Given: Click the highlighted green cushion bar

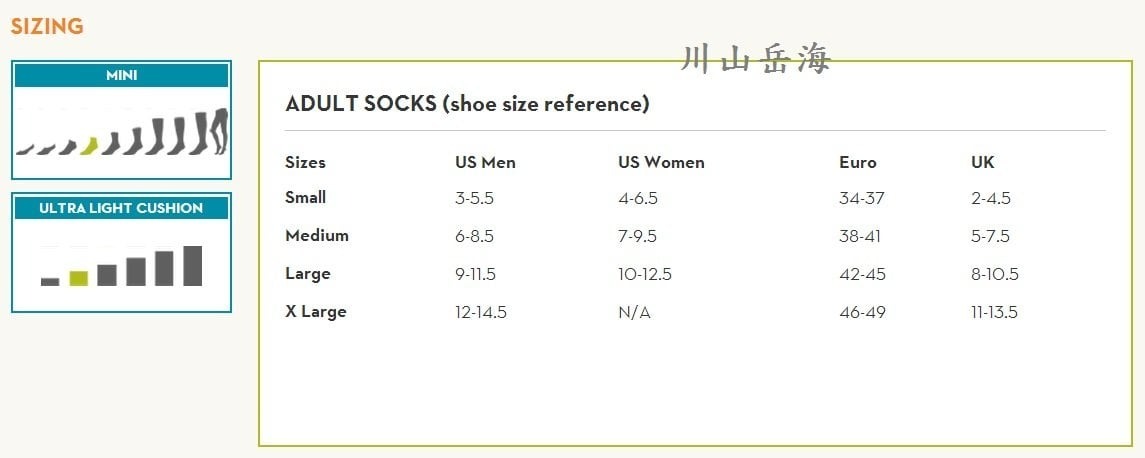Looking at the screenshot, I should tap(78, 278).
